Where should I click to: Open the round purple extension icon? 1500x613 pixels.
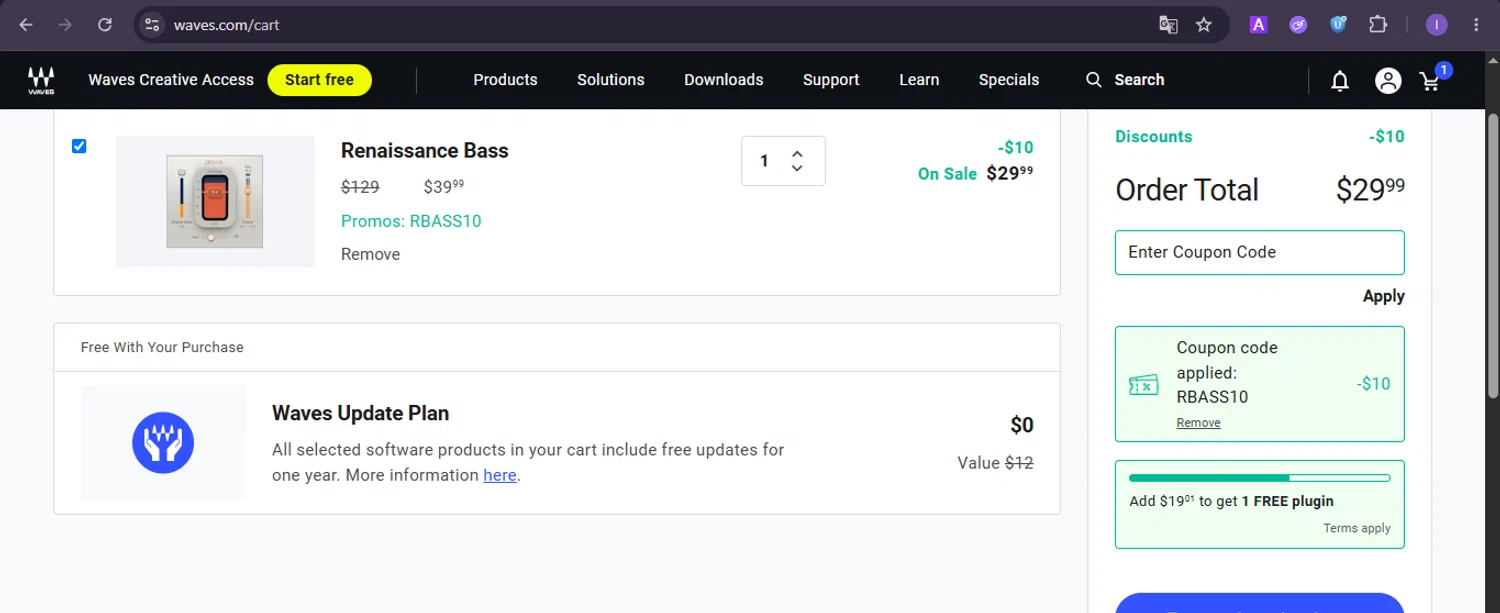[1298, 25]
